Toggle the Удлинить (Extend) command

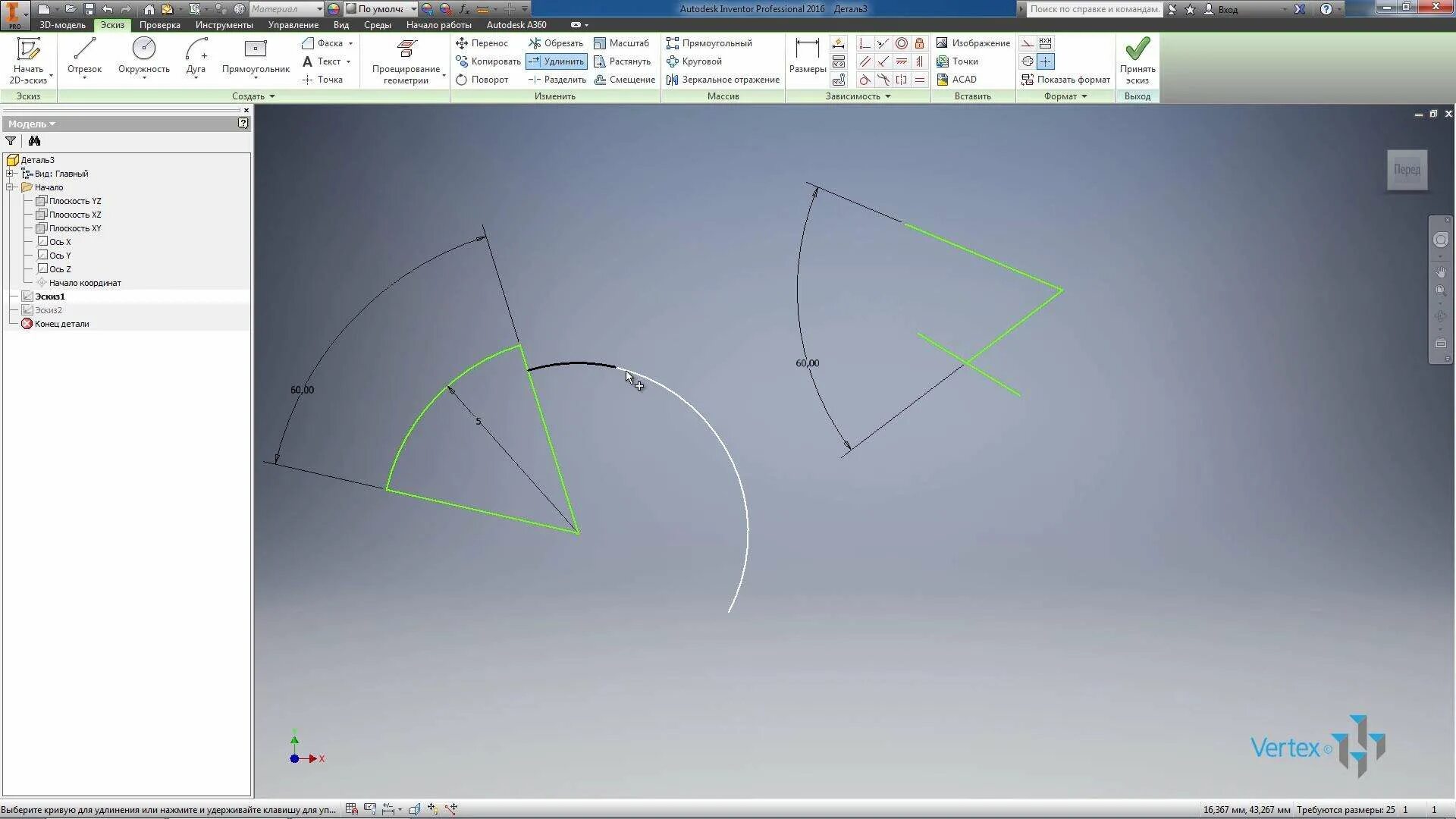pyautogui.click(x=556, y=61)
